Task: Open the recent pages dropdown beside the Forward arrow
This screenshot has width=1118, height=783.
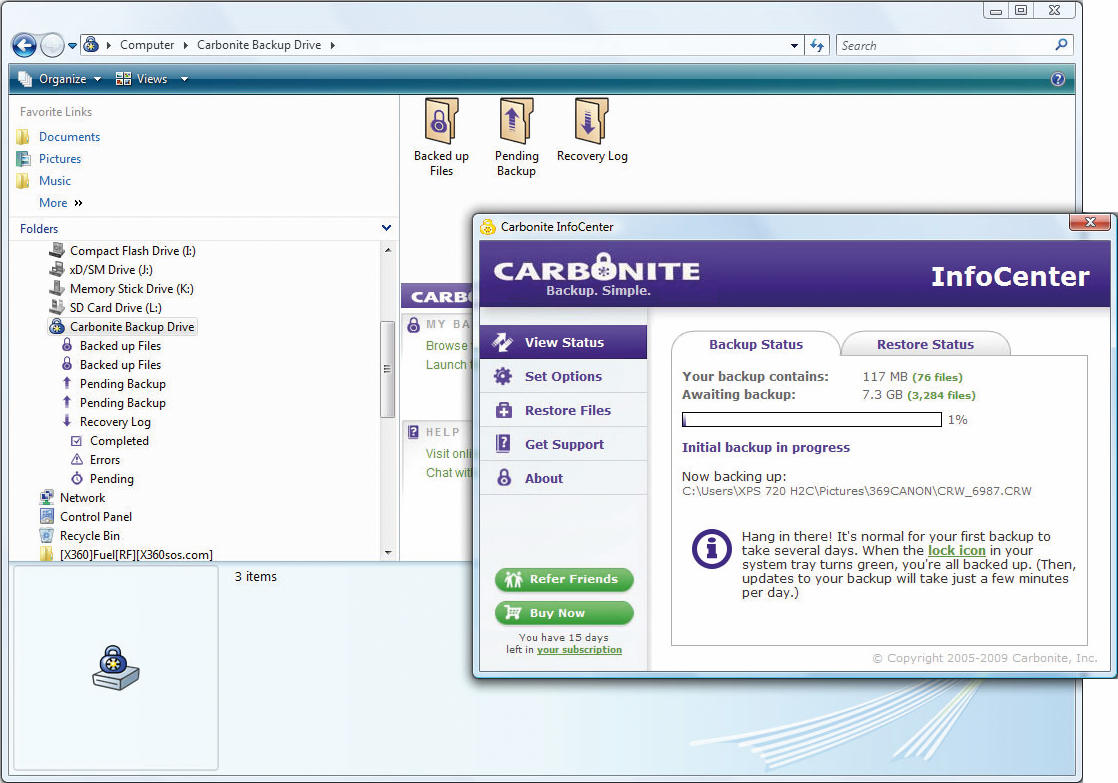Action: pyautogui.click(x=73, y=46)
